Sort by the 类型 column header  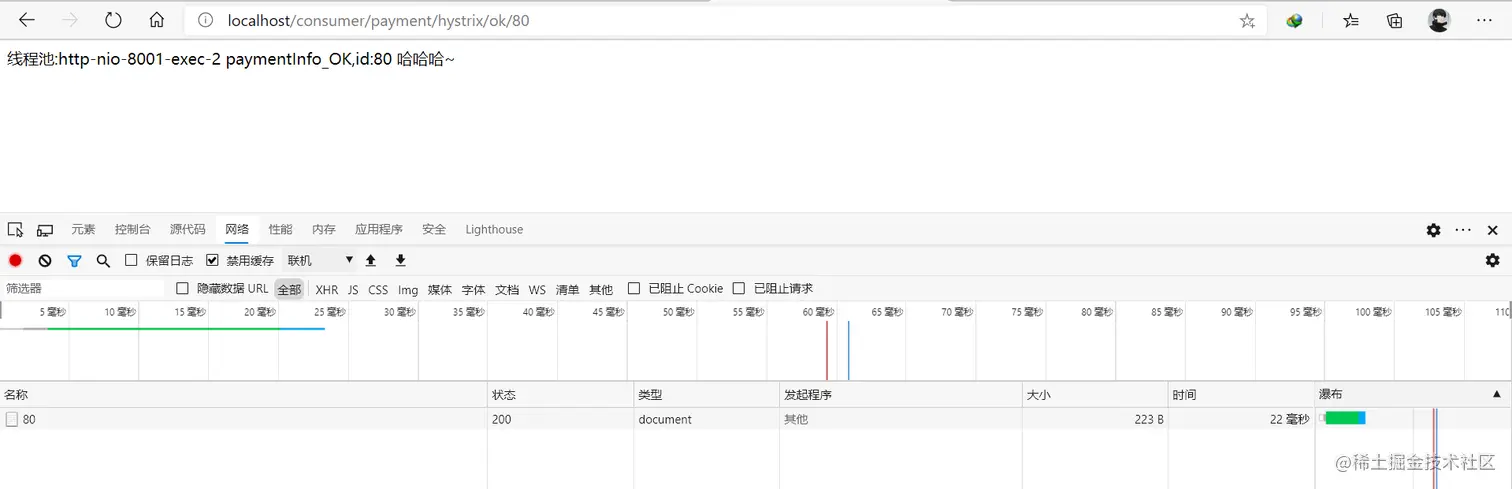click(x=706, y=395)
